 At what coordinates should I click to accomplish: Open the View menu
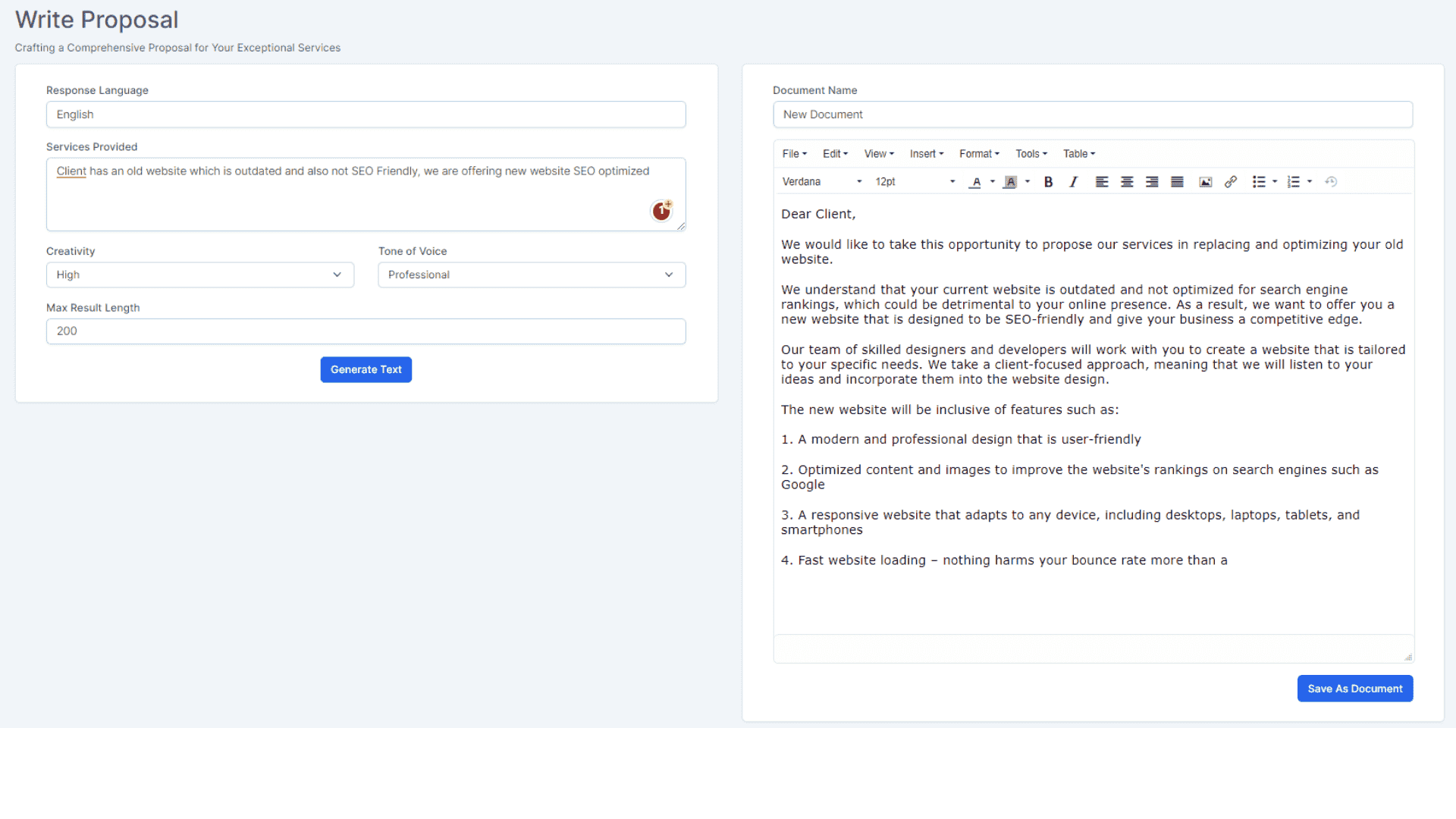pyautogui.click(x=879, y=154)
